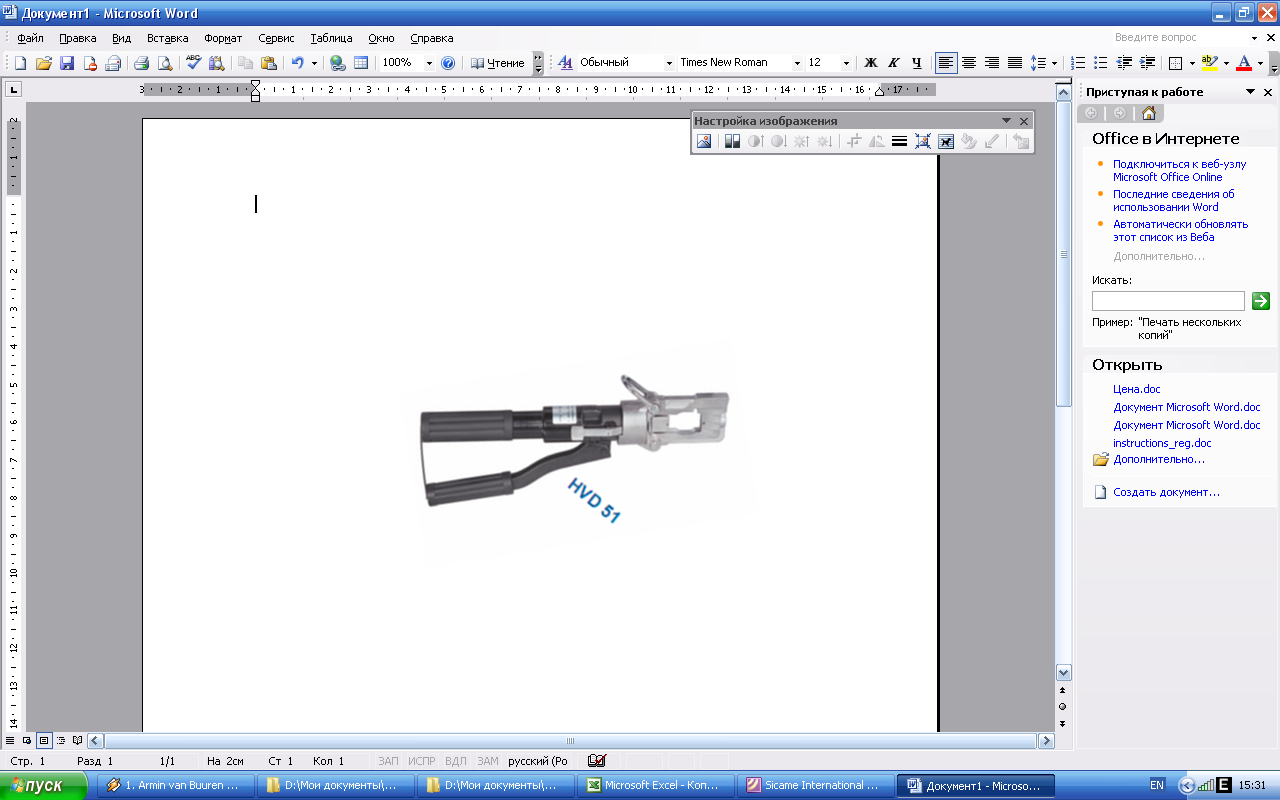Toggle Bold formatting (Ж)

[x=870, y=63]
